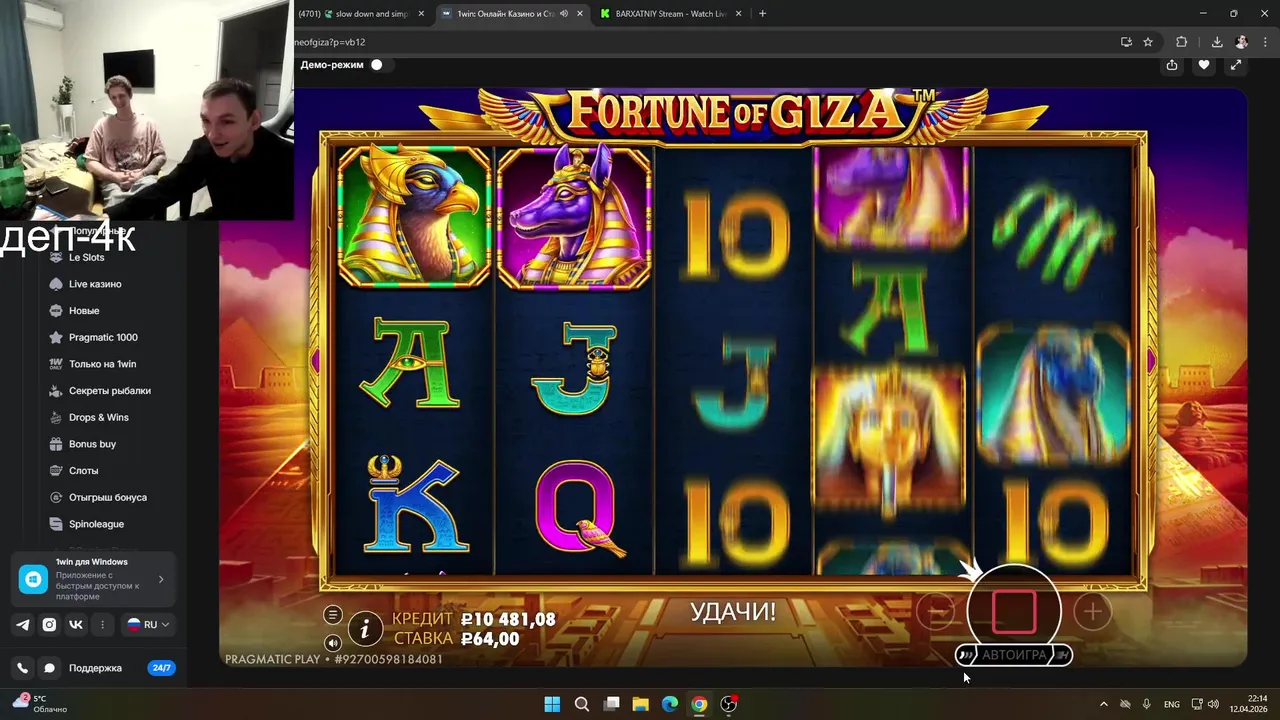Add game to favorites heart icon
Viewport: 1280px width, 720px height.
(x=1204, y=65)
